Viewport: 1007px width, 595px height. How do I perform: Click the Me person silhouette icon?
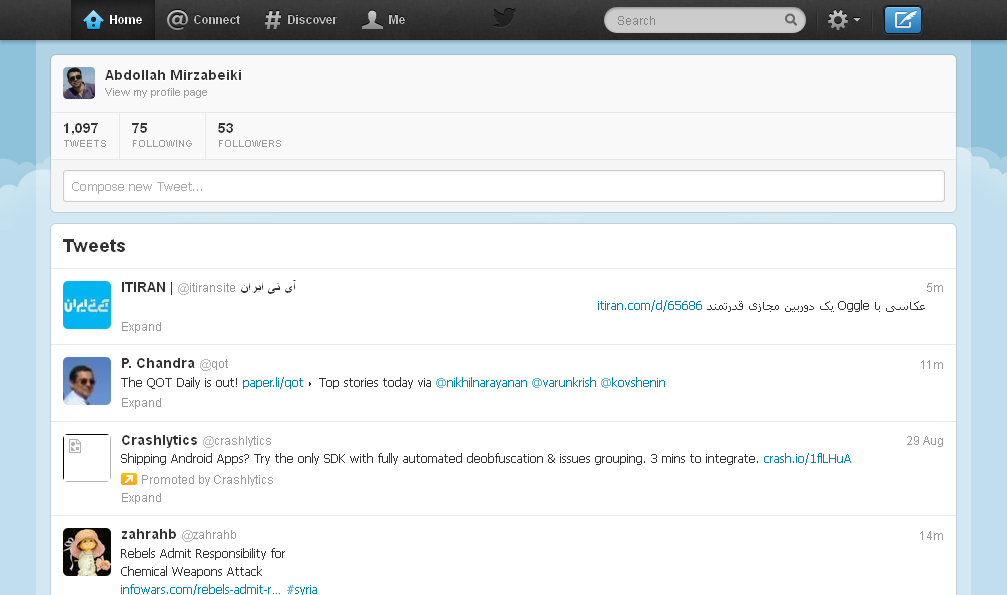(x=372, y=20)
